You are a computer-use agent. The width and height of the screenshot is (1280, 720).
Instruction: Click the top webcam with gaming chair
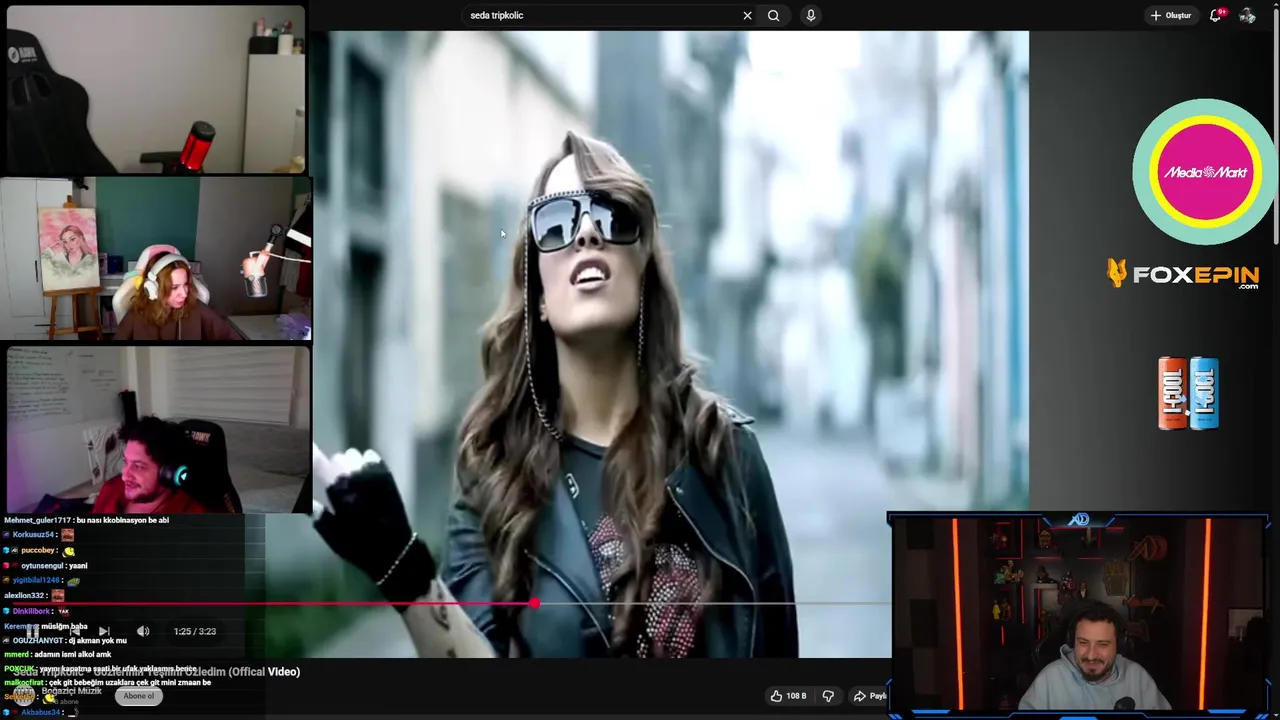(155, 89)
